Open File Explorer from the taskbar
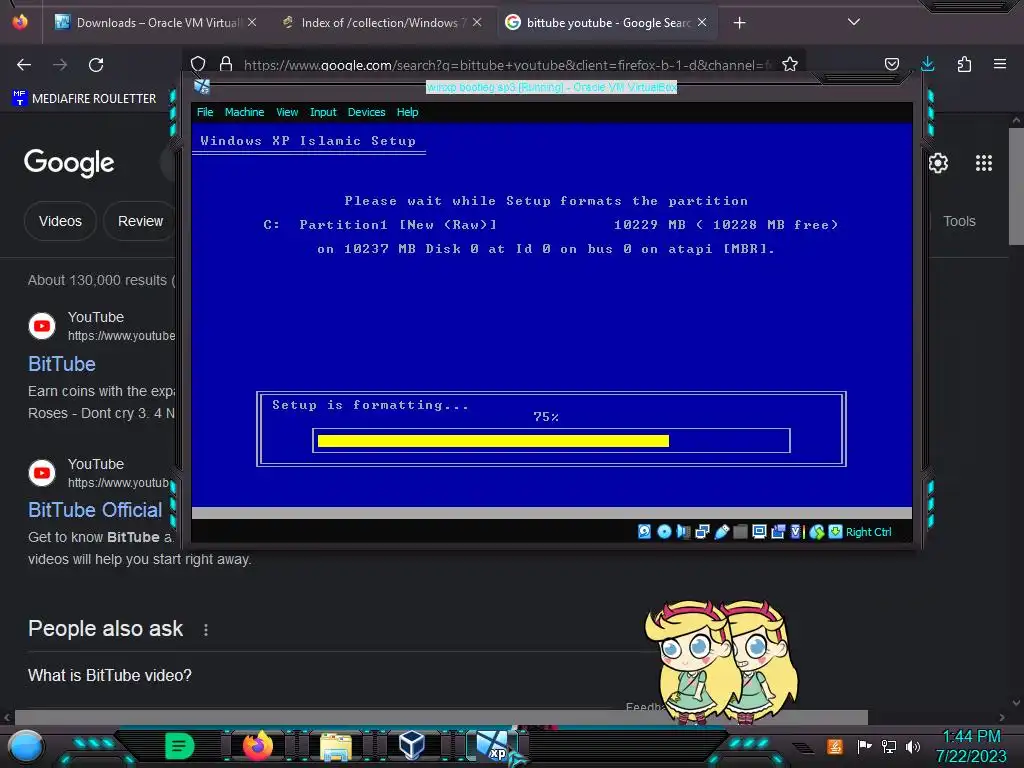The width and height of the screenshot is (1024, 768). click(x=336, y=746)
